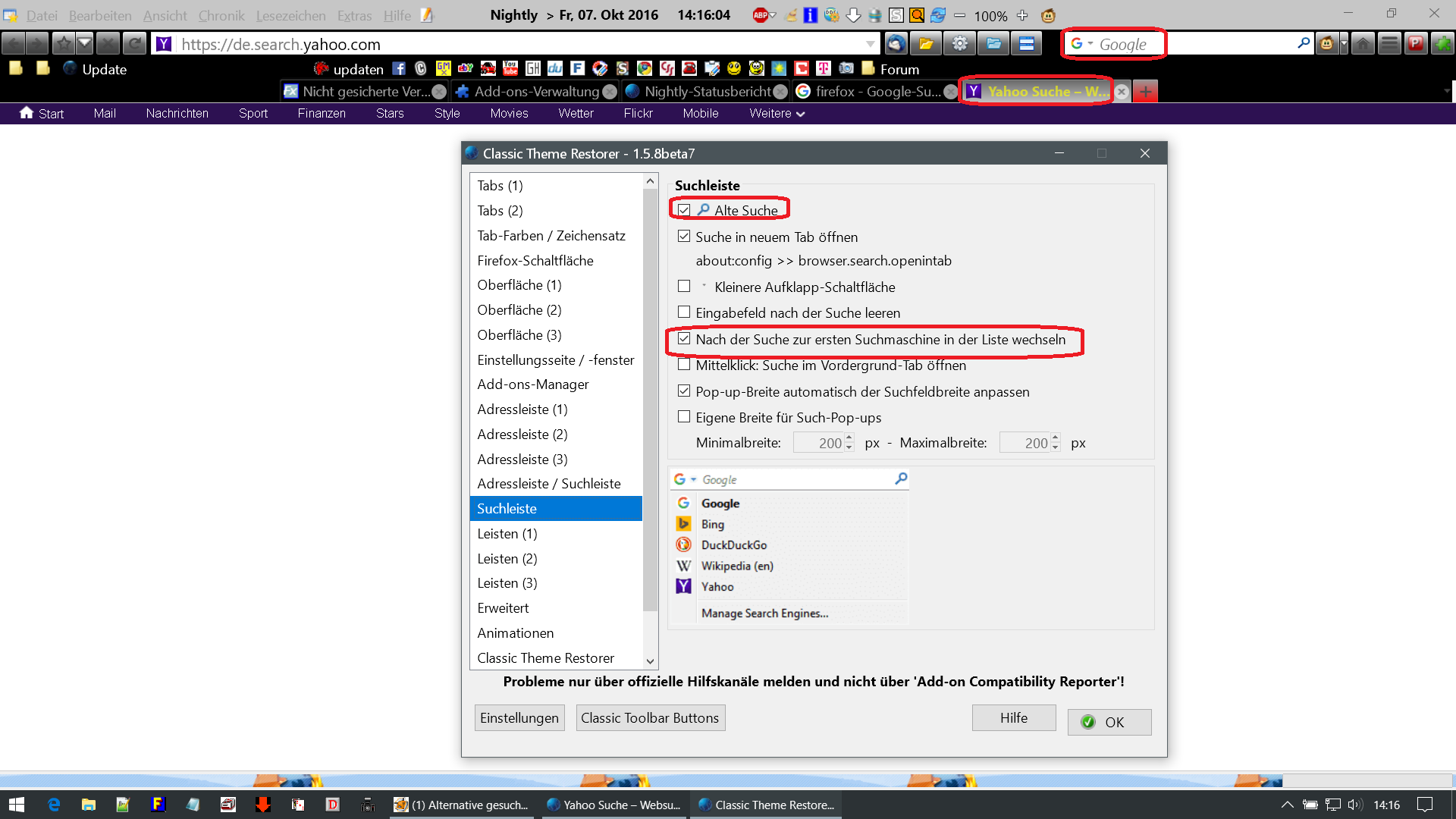Viewport: 1456px width, 819px height.
Task: Click the Facebook bookmark icon
Action: [399, 69]
